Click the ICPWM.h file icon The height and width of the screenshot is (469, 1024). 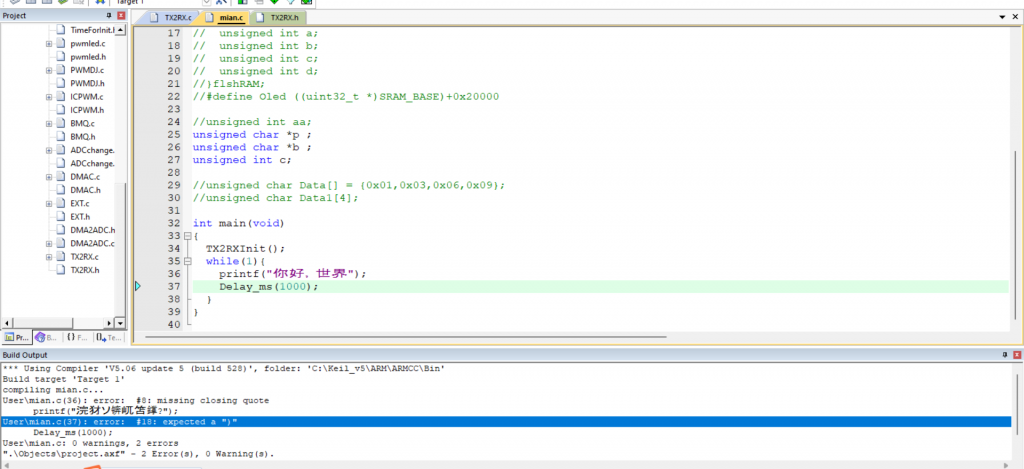click(61, 110)
